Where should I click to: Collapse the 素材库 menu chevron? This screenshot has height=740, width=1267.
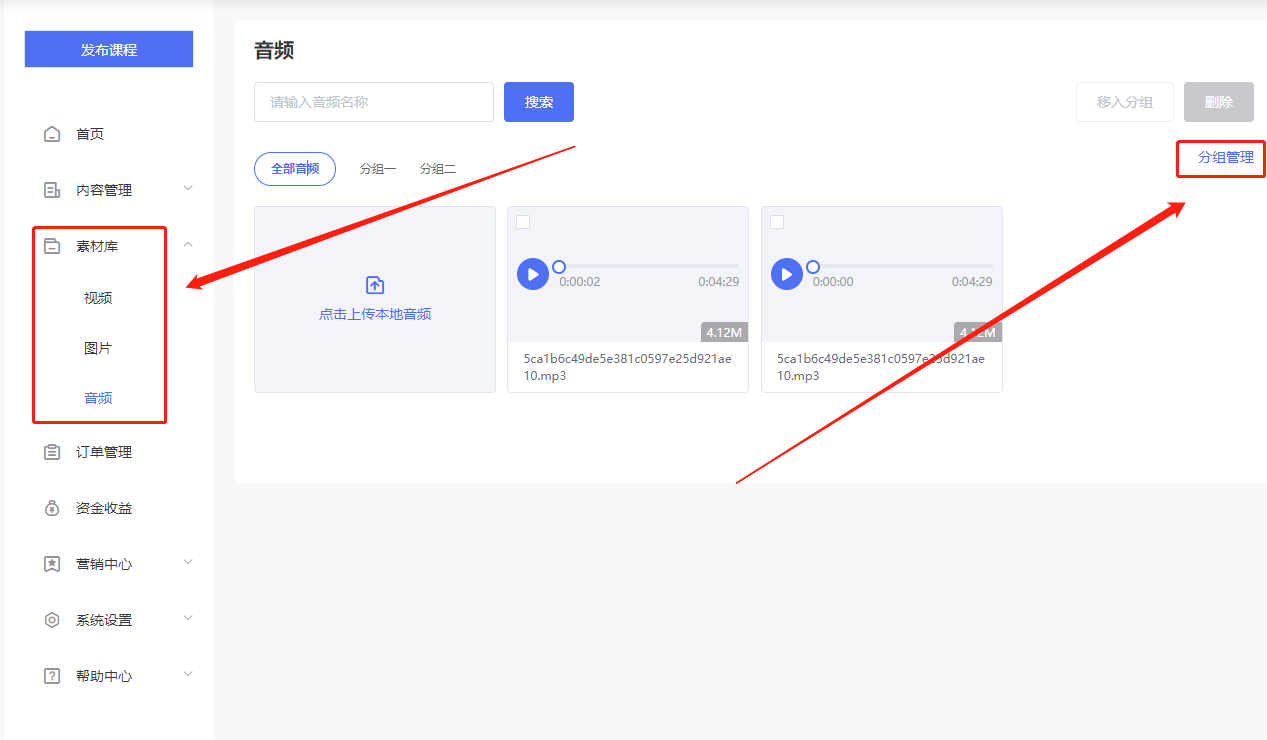pos(188,245)
